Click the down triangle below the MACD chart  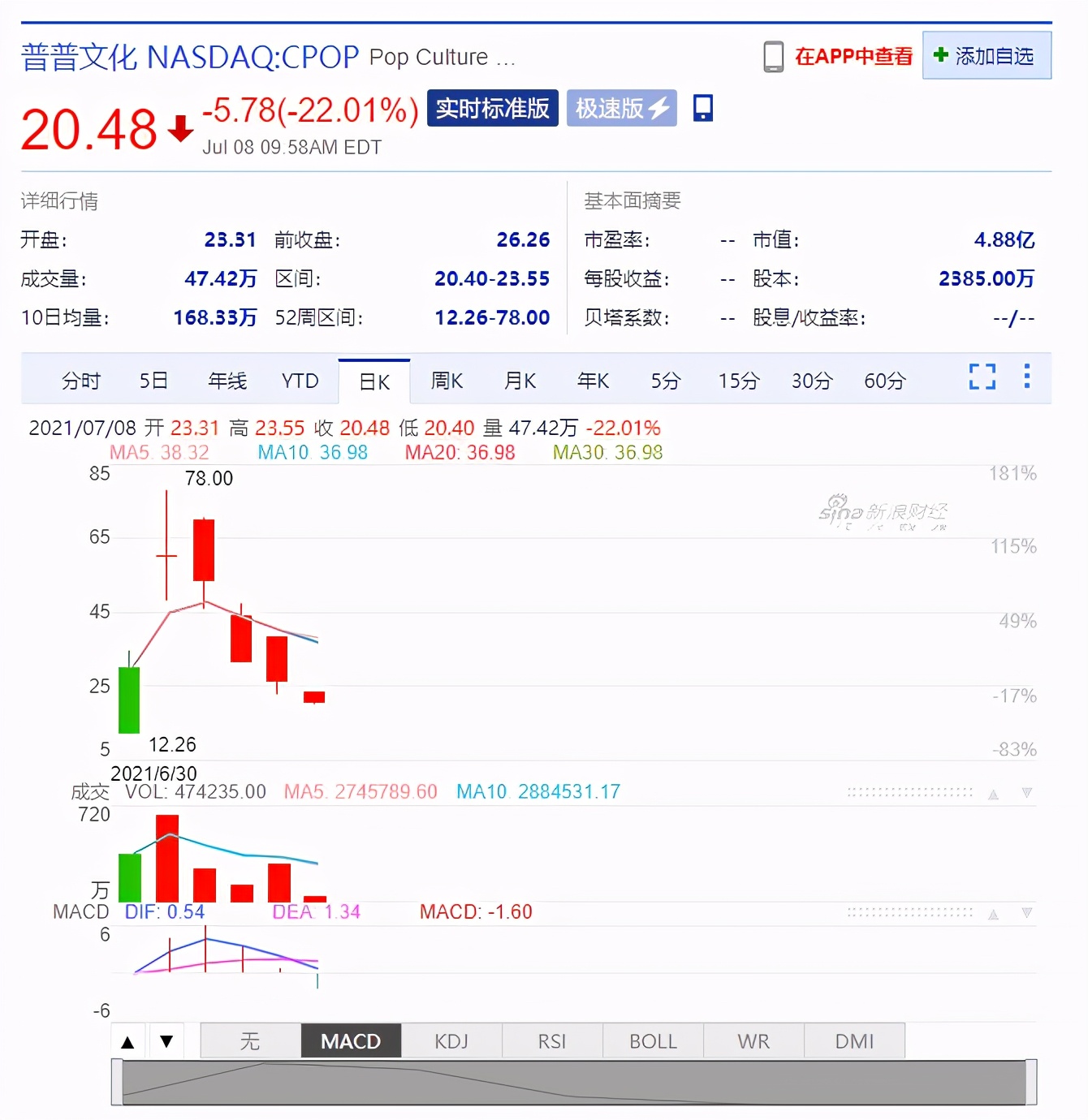(x=166, y=1042)
